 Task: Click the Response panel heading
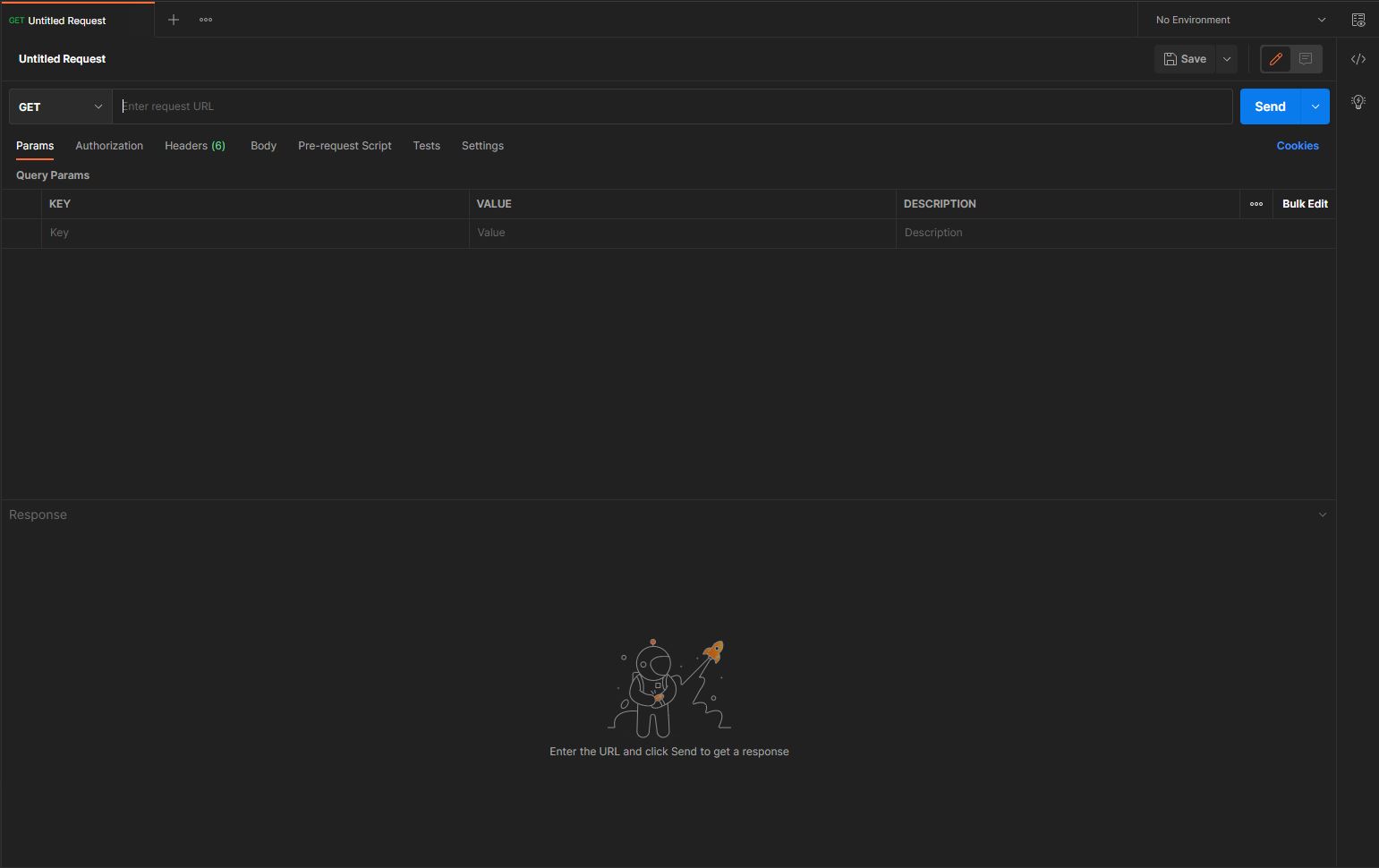point(38,515)
